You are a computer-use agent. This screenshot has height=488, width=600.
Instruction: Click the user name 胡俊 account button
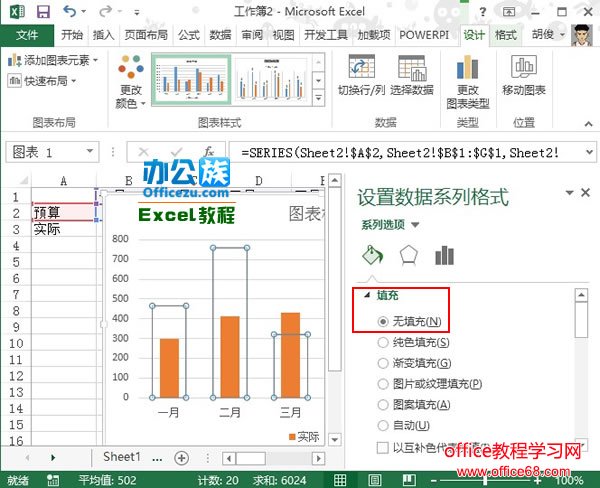tap(548, 35)
